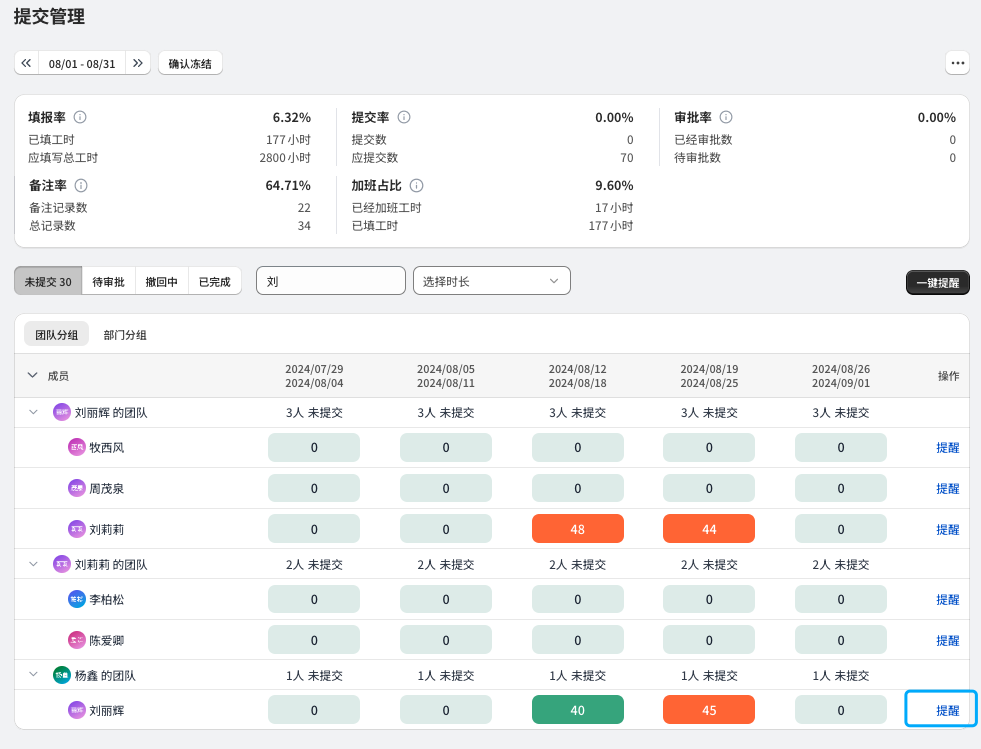Go to previous month with double-left arrow

pyautogui.click(x=26, y=63)
